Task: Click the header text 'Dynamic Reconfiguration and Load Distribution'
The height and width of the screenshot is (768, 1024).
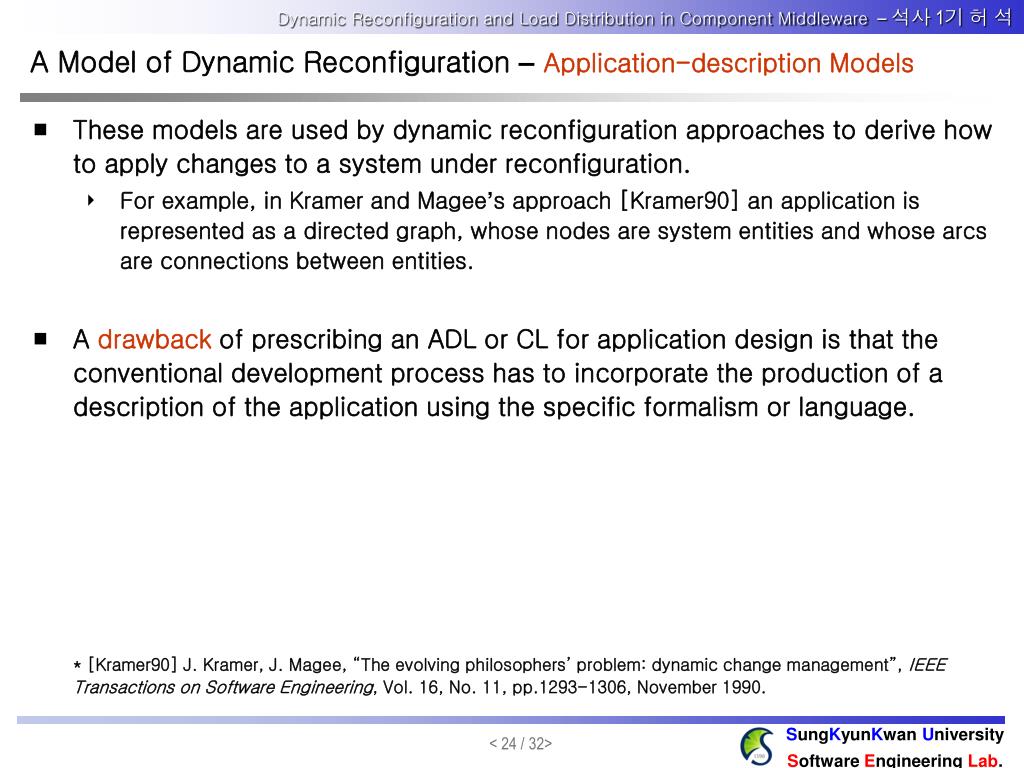Action: coord(466,19)
